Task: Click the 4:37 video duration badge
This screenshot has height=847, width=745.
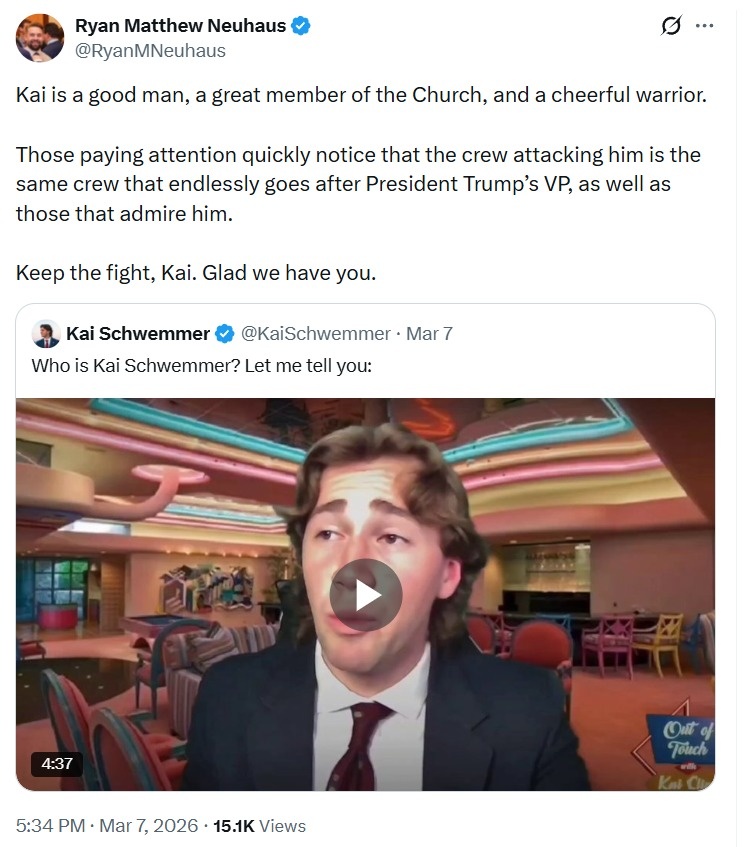Action: [x=57, y=763]
